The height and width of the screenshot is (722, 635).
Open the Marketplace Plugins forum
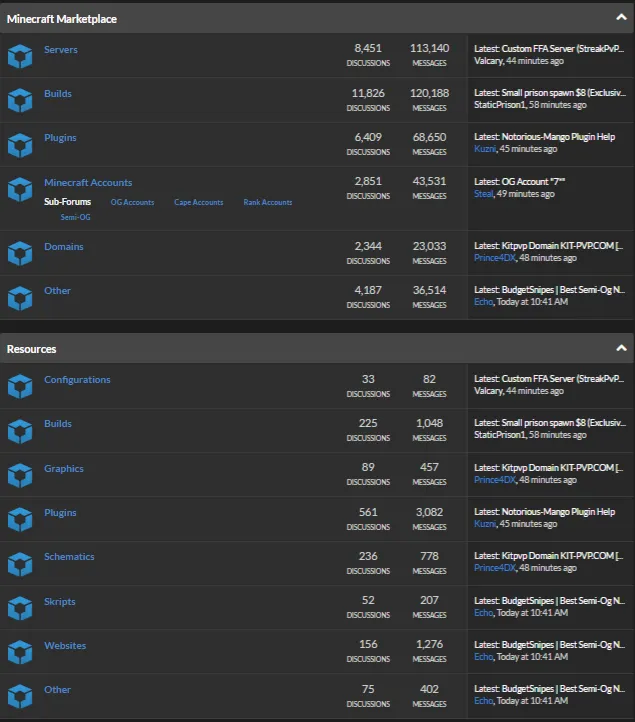(60, 138)
